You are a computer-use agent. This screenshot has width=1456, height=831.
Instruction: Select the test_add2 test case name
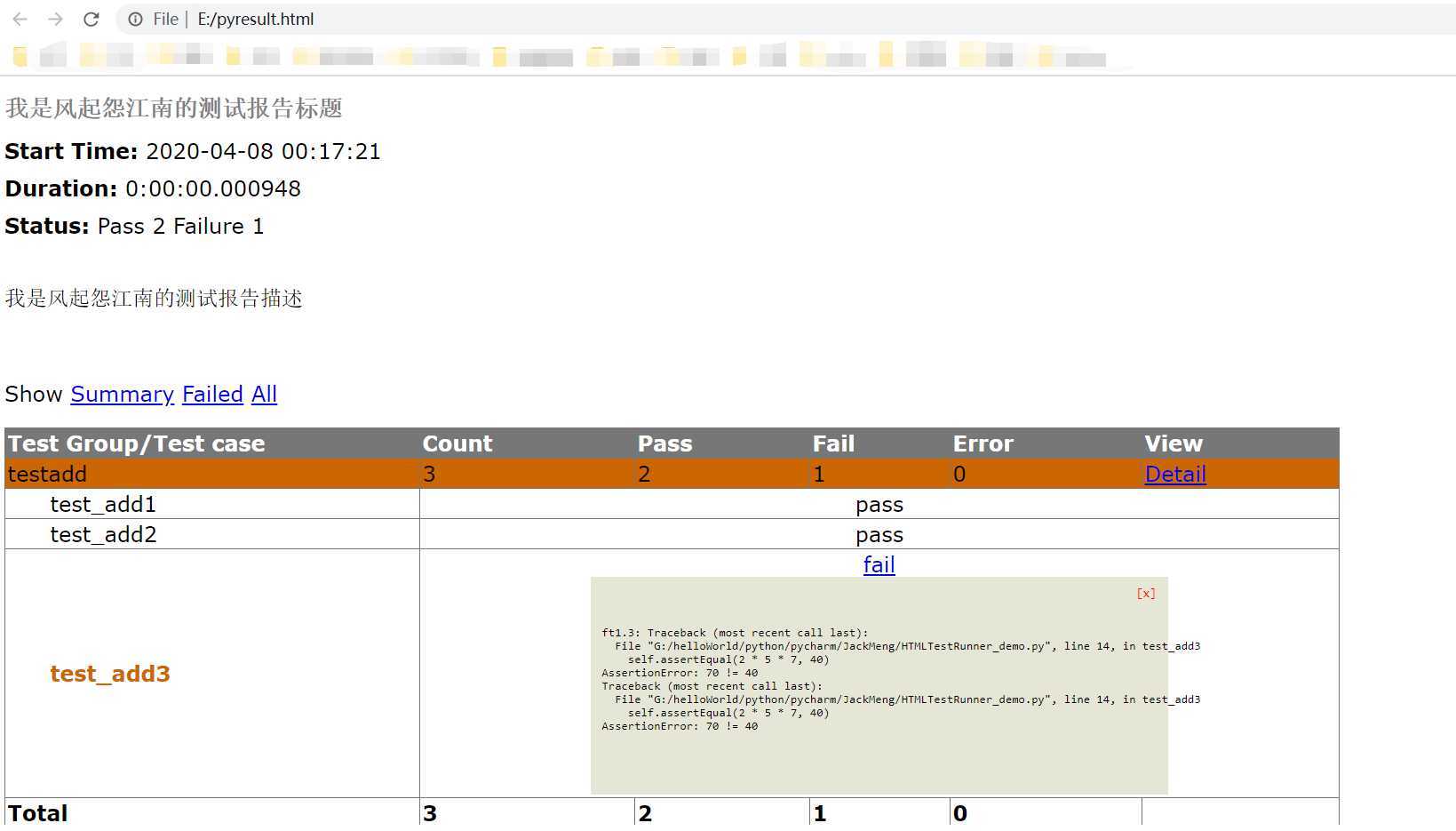pyautogui.click(x=103, y=534)
